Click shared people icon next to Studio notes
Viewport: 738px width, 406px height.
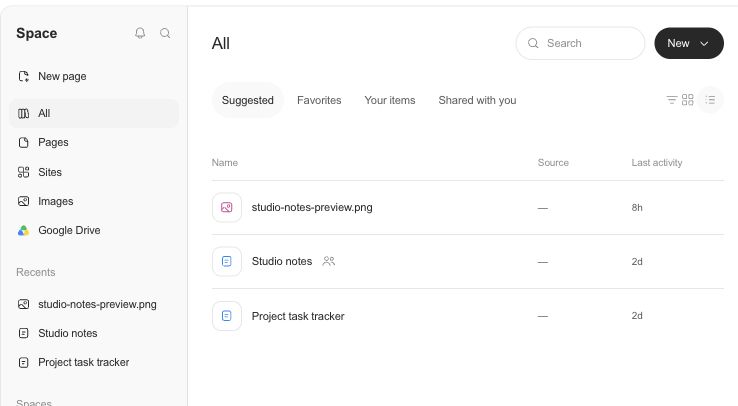tap(329, 261)
